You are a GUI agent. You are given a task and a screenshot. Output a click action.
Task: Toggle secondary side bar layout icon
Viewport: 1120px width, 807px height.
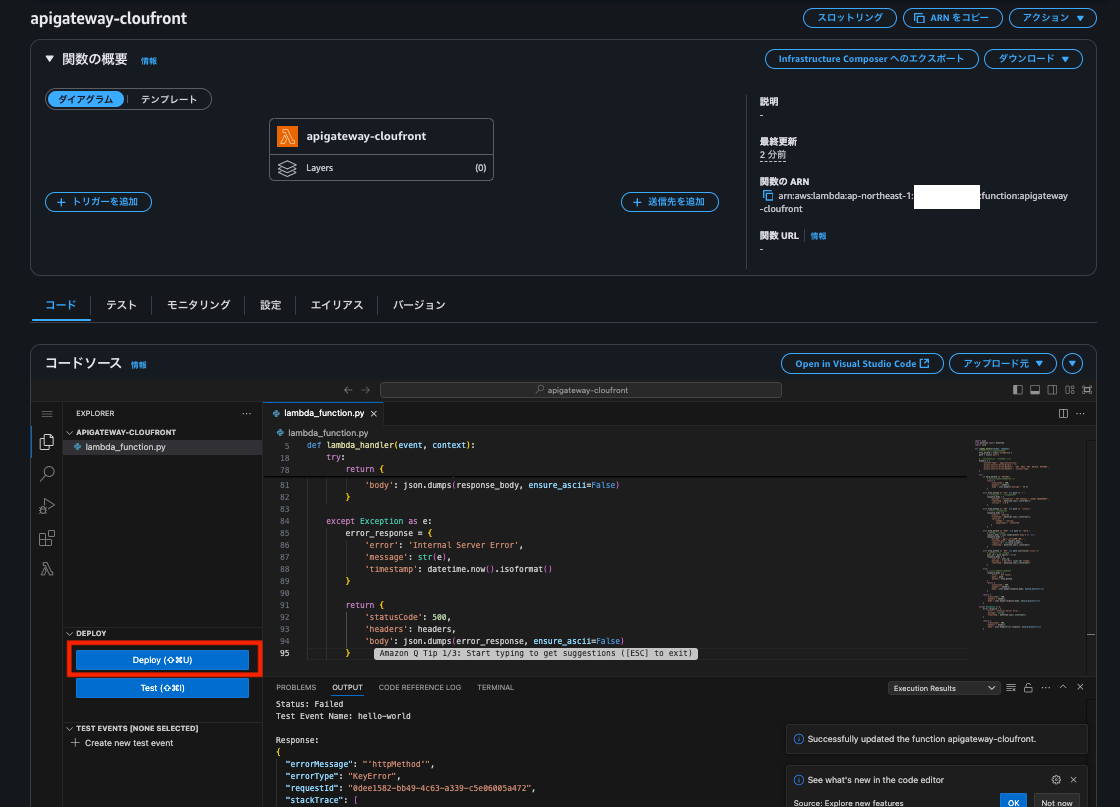pos(1052,390)
